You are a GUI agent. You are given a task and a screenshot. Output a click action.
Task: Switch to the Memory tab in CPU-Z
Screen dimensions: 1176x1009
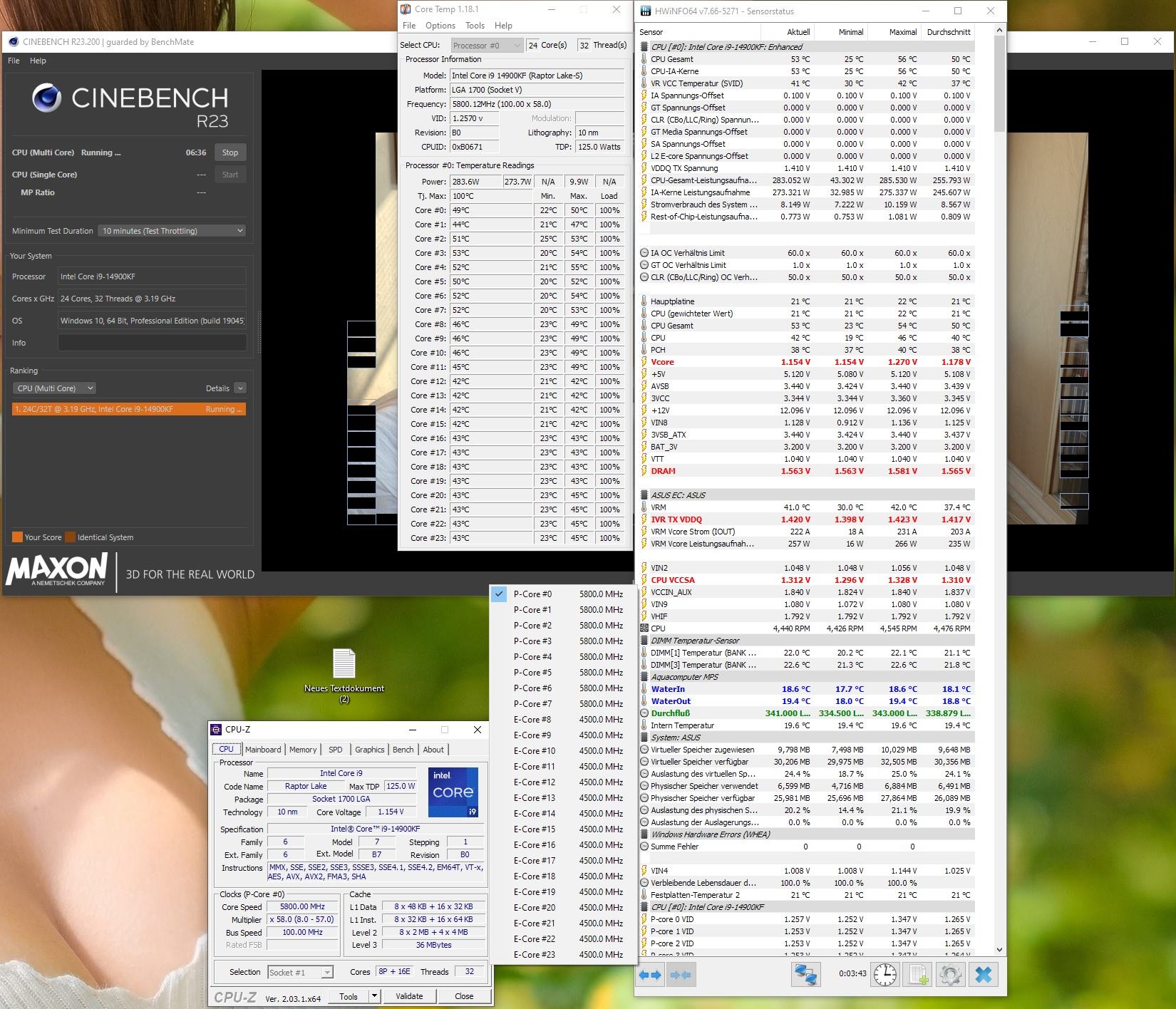point(303,750)
